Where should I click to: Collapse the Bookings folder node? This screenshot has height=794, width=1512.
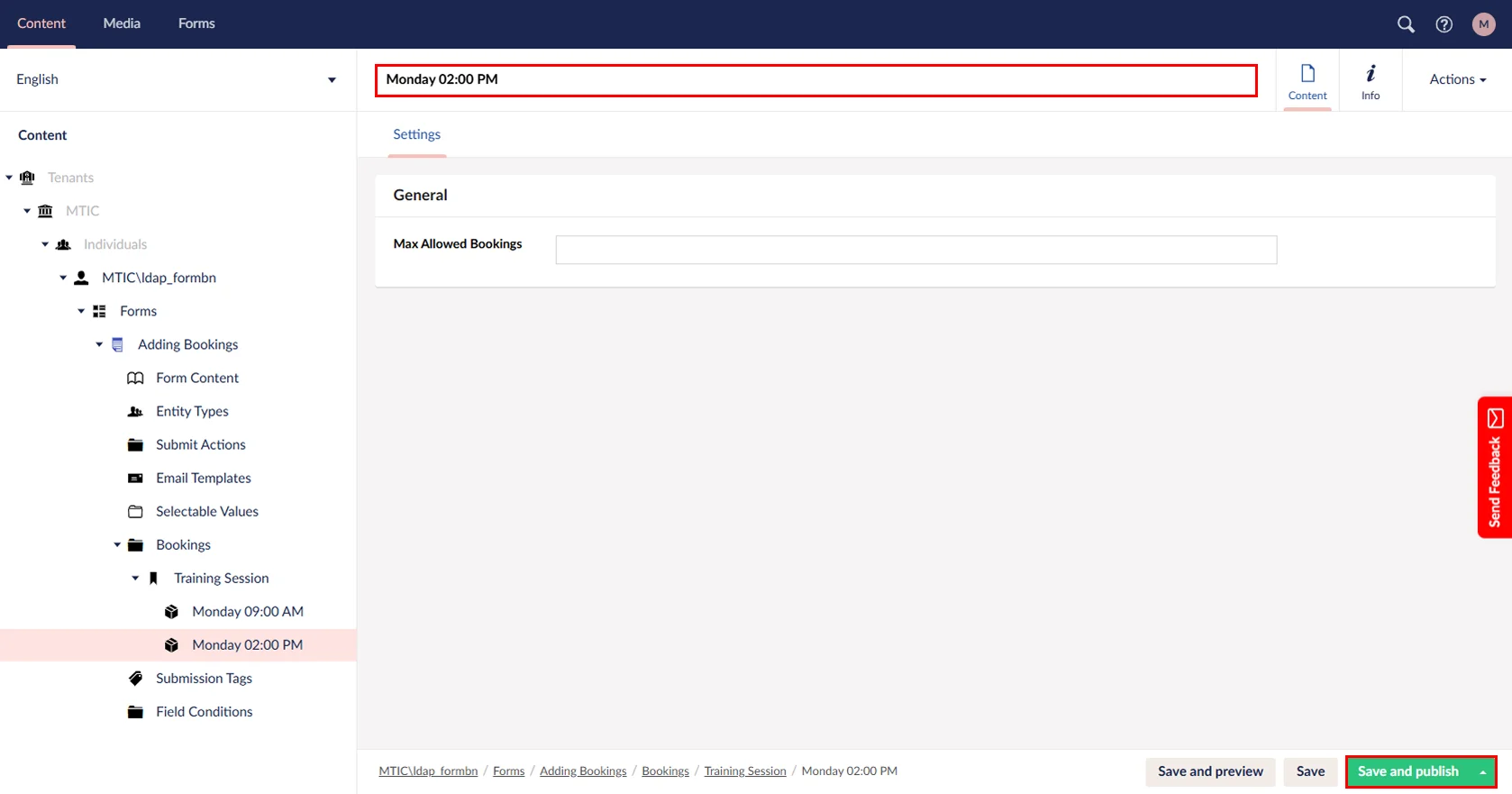[x=117, y=544]
